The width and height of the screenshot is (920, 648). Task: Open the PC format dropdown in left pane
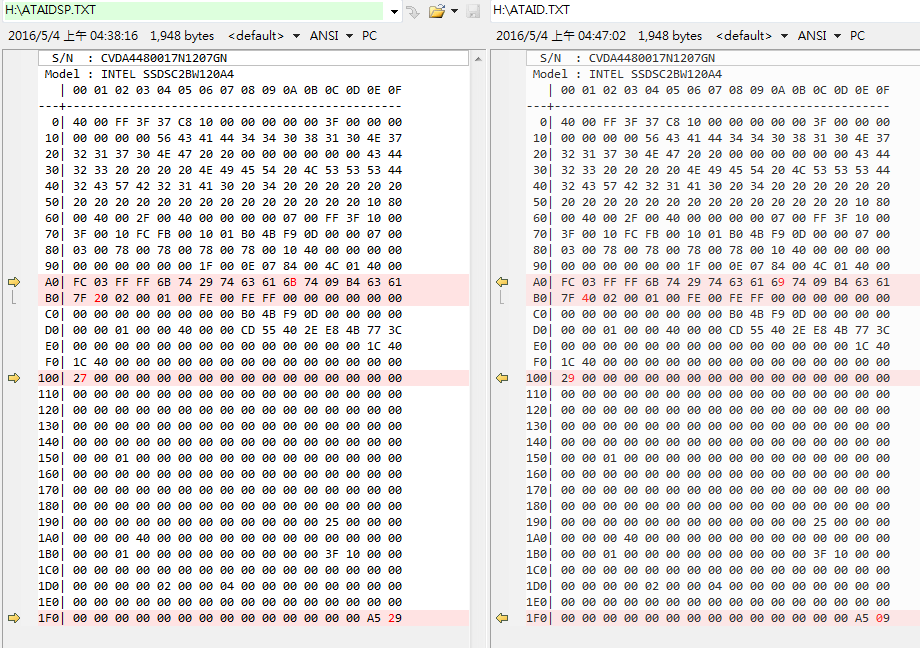367,34
